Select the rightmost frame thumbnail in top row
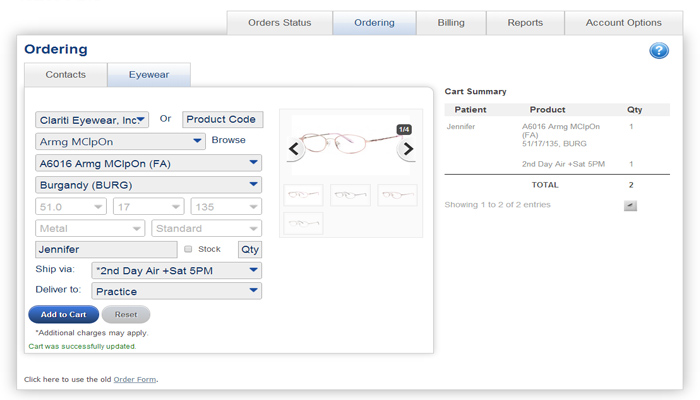Image resolution: width=700 pixels, height=400 pixels. 397,195
